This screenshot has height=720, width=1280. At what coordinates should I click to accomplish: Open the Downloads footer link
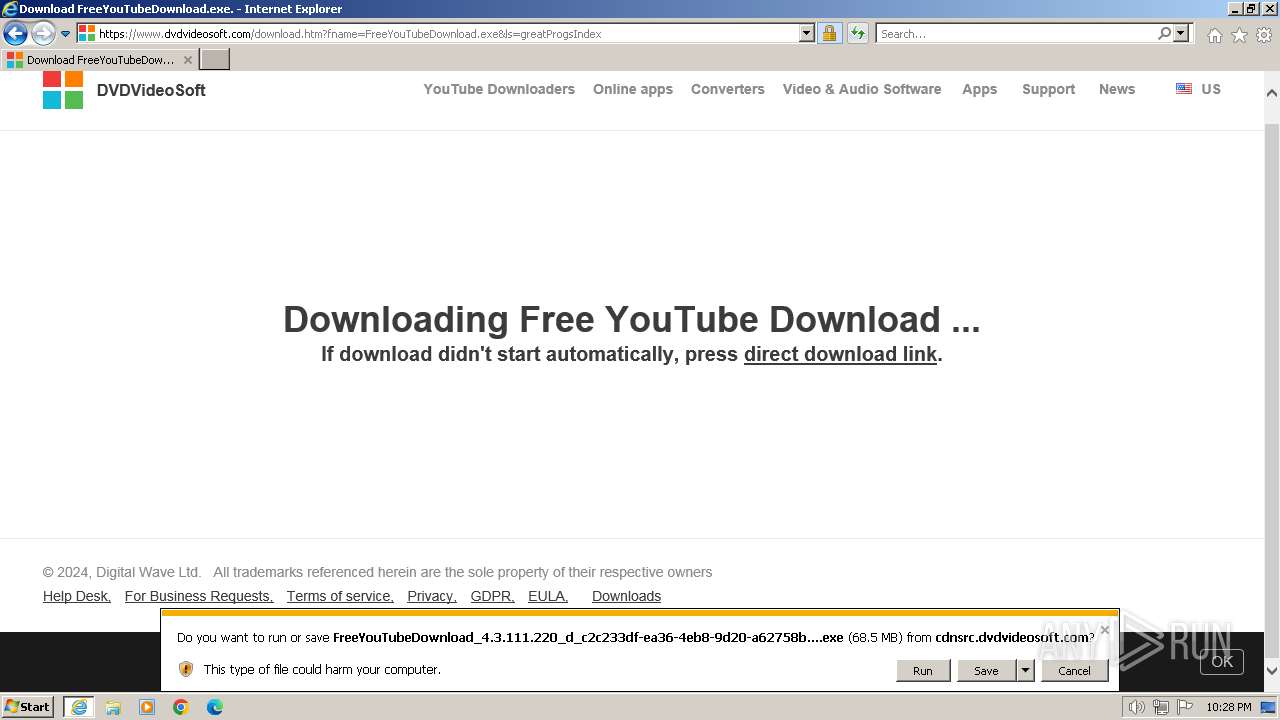point(626,596)
